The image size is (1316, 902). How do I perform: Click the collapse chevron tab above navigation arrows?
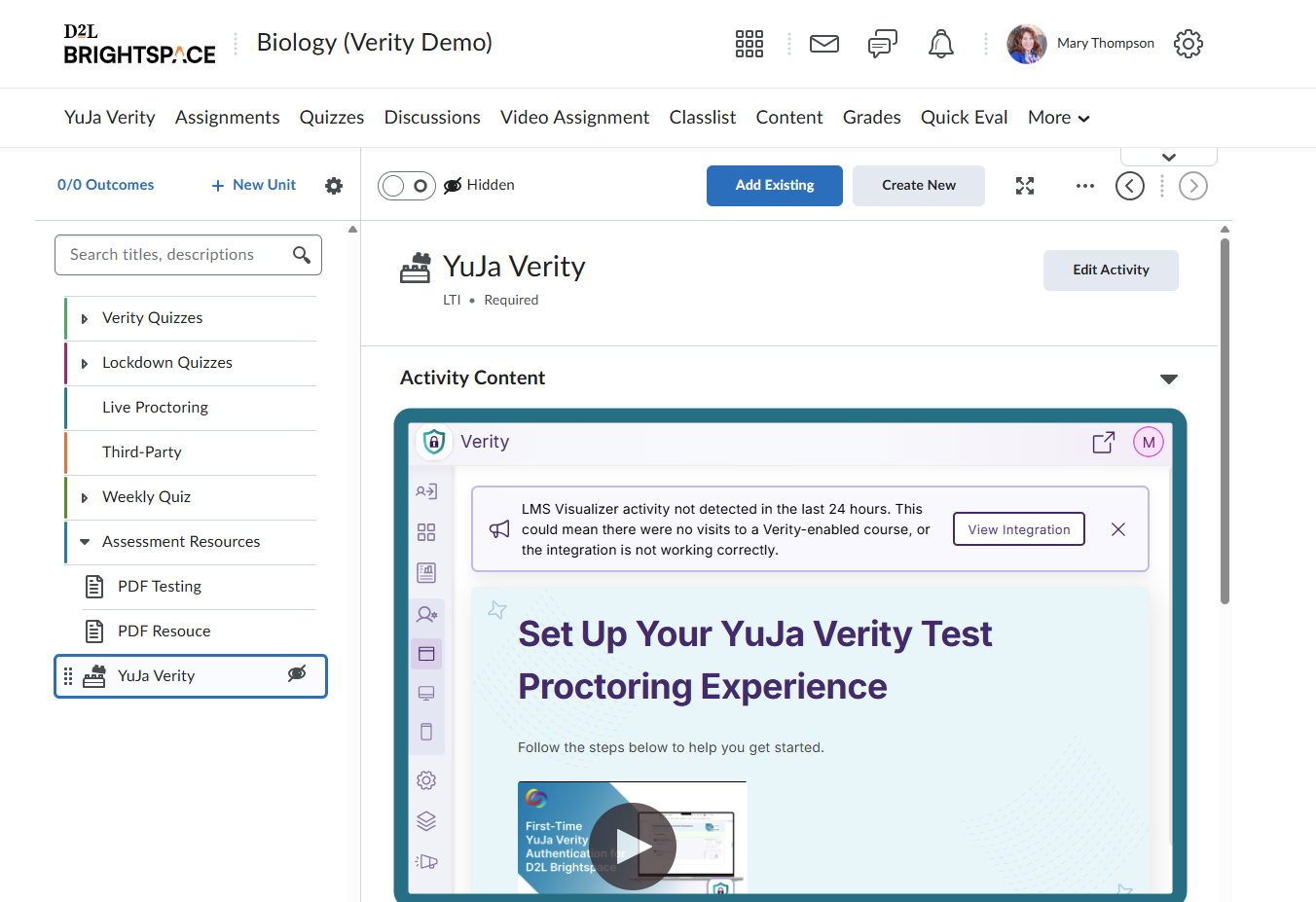click(1169, 157)
